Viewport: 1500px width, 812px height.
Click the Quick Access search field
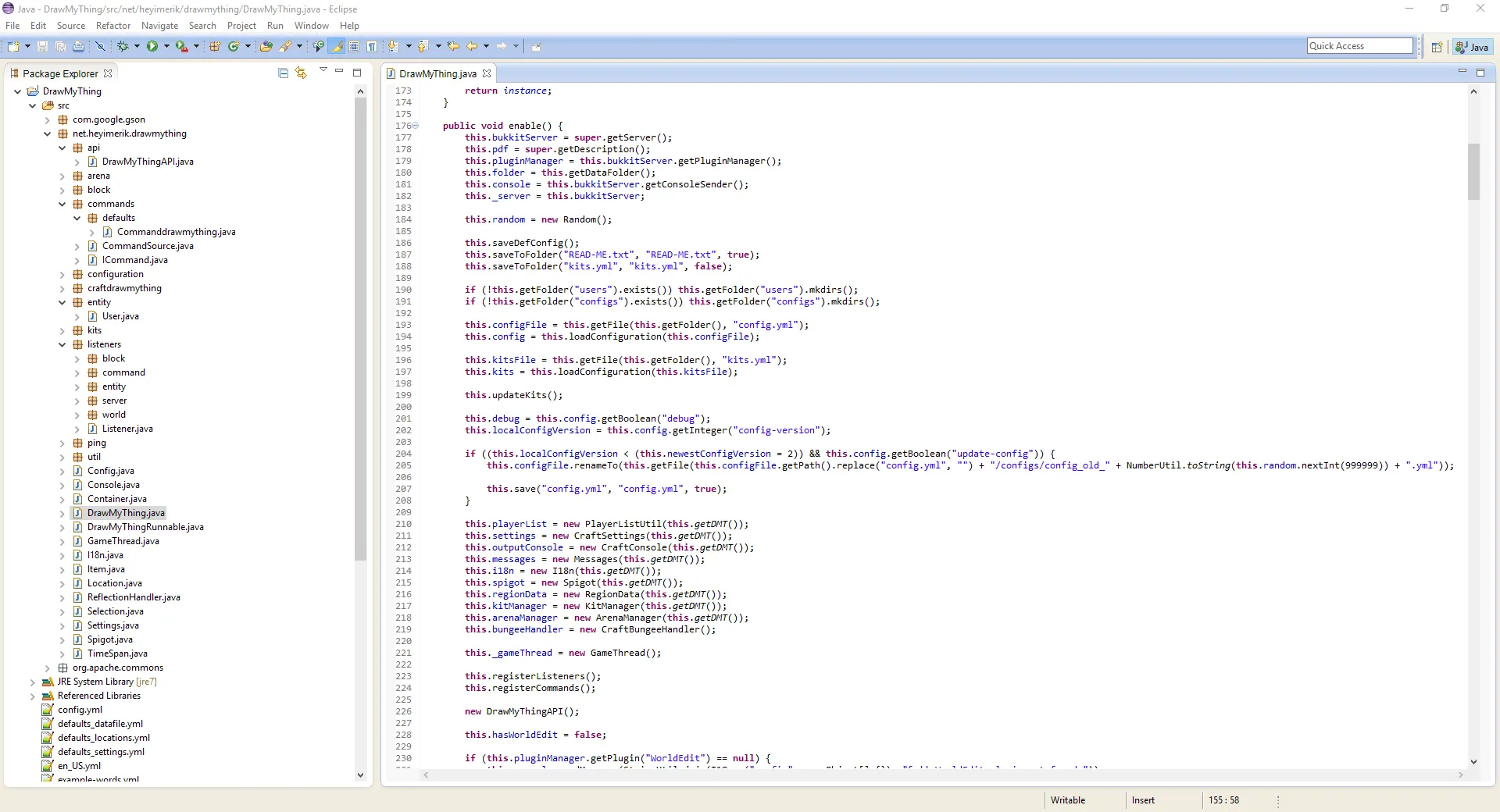(1359, 46)
